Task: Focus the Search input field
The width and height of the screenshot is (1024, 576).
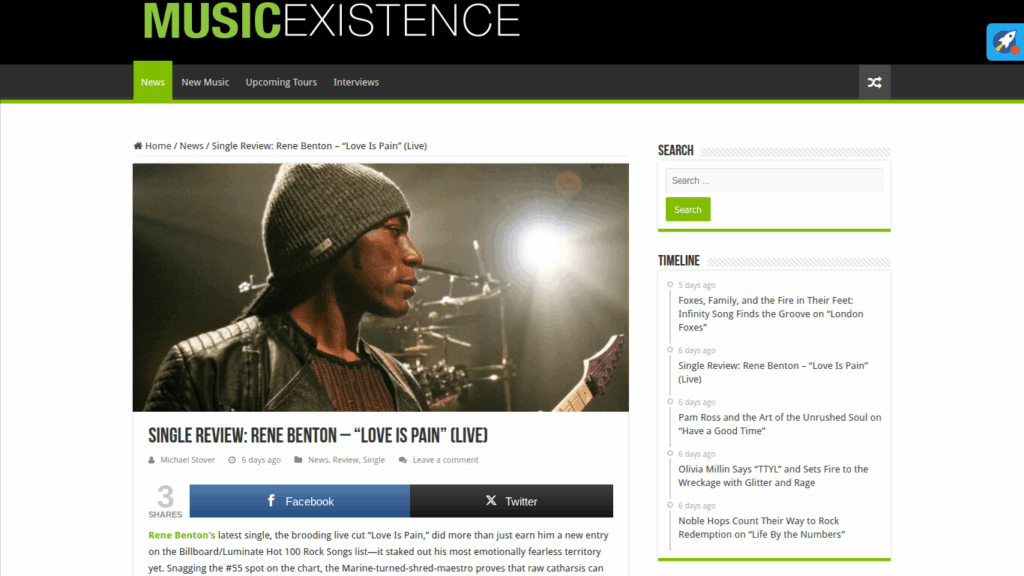Action: click(774, 180)
